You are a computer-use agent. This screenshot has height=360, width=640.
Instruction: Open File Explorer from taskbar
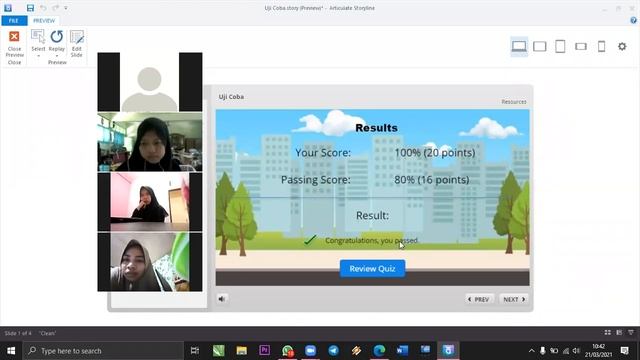(242, 351)
